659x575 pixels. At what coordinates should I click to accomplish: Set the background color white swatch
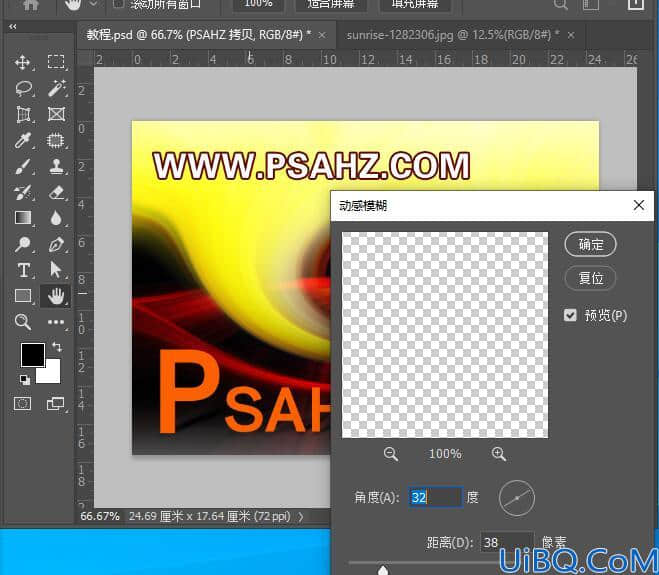point(52,374)
